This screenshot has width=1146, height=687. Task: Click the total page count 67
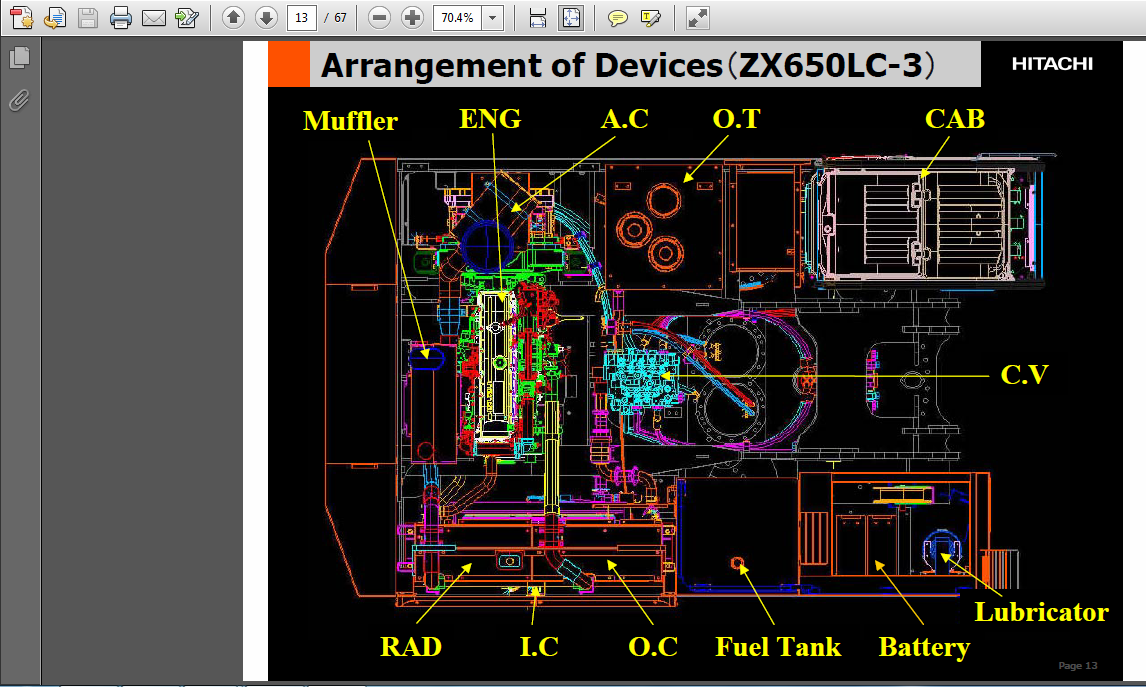[x=341, y=18]
